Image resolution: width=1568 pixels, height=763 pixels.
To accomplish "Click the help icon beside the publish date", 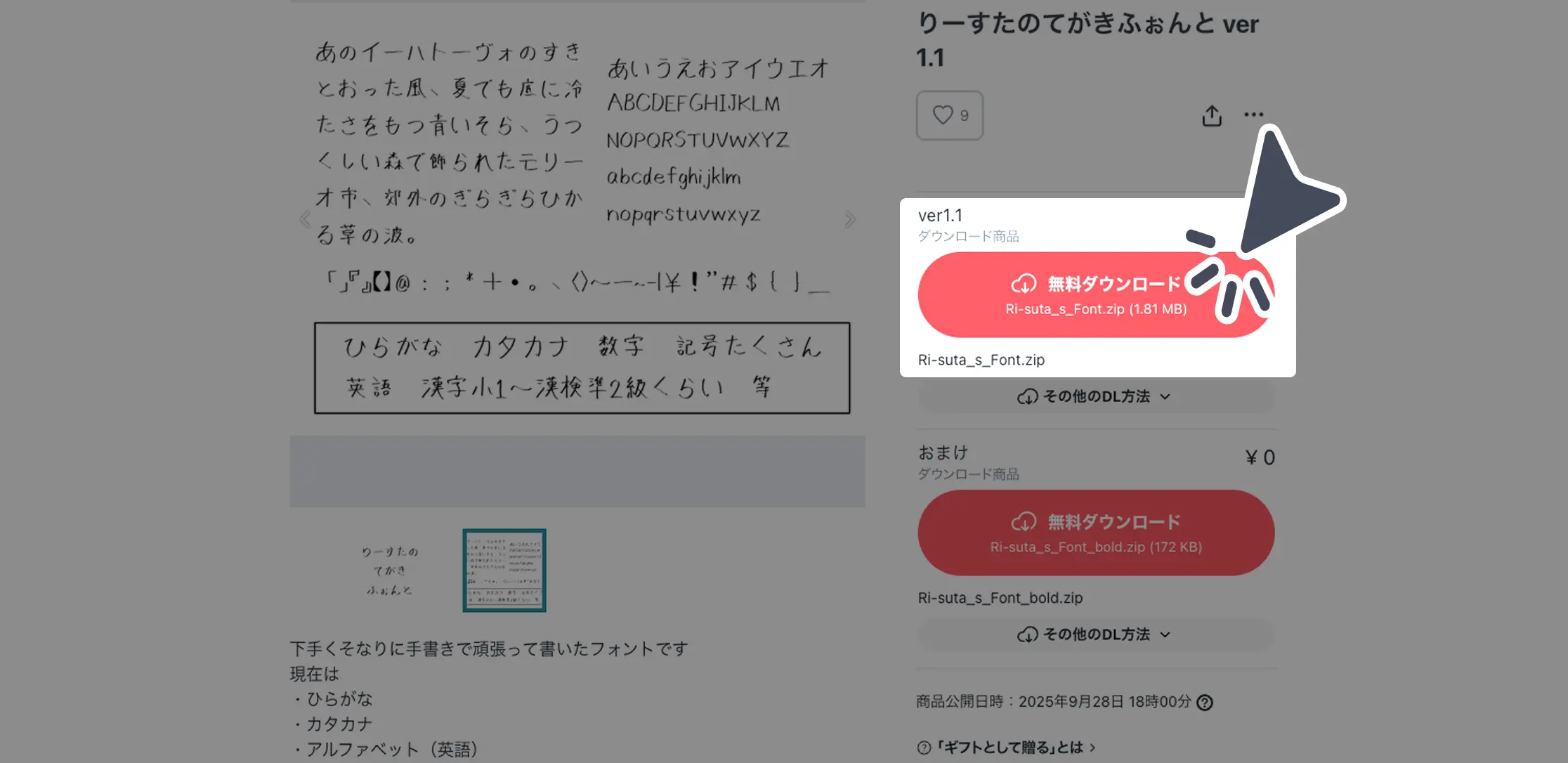I will tap(1203, 701).
